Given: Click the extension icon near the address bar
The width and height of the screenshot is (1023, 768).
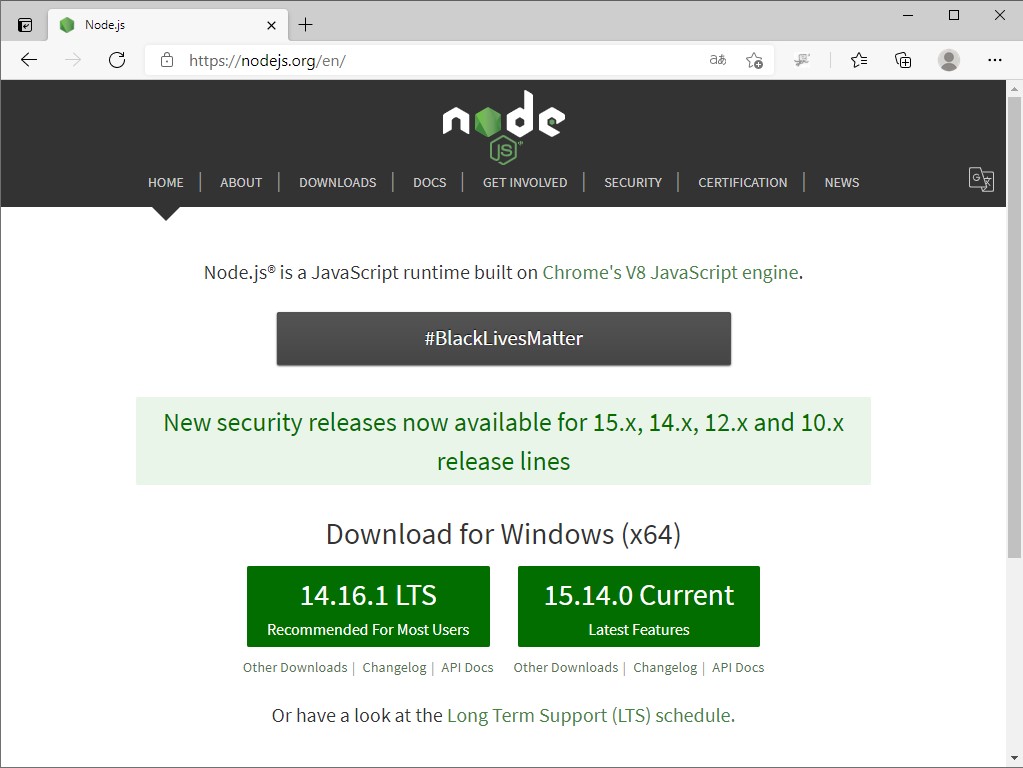Looking at the screenshot, I should [802, 60].
